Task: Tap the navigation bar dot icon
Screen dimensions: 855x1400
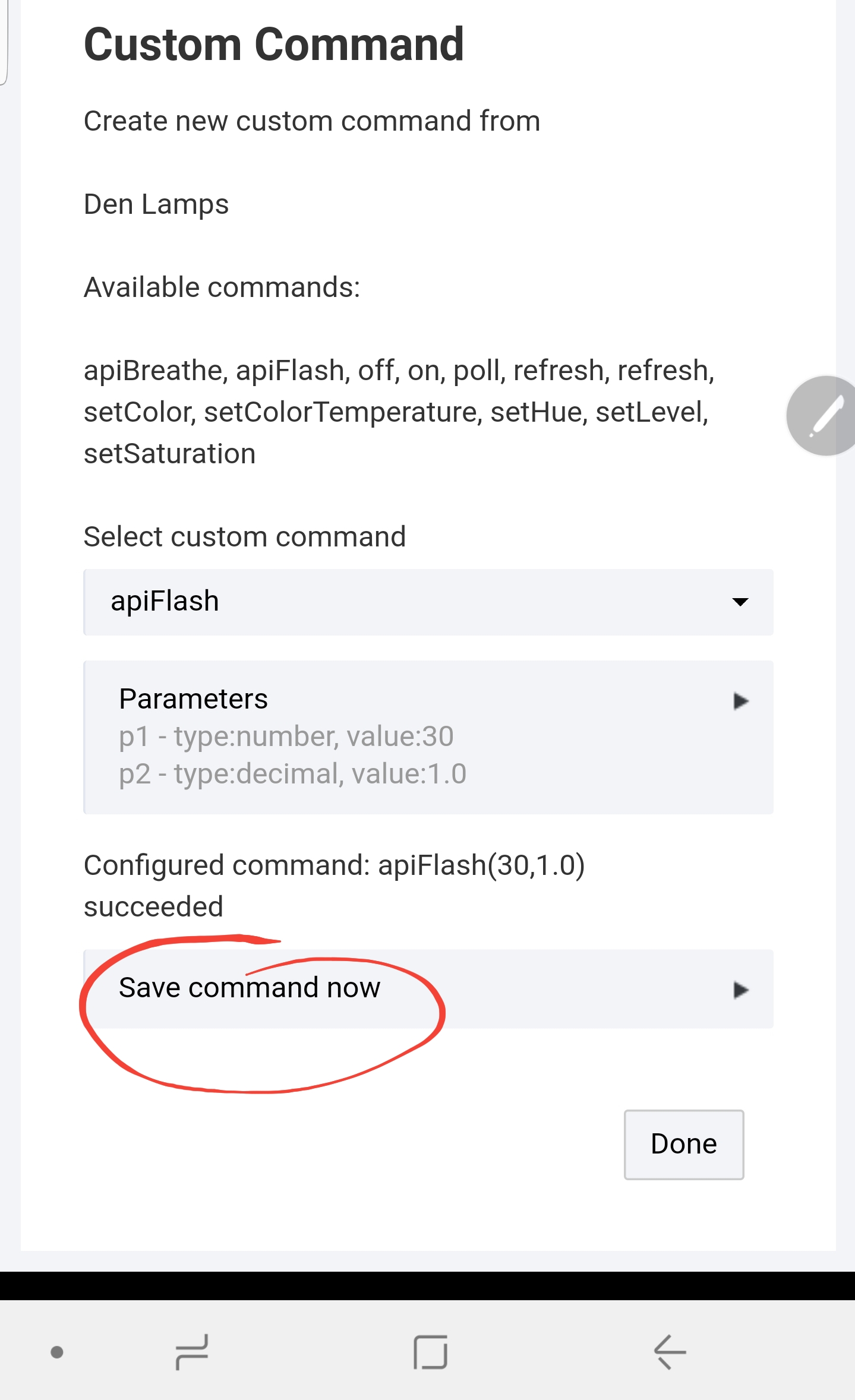Action: (x=57, y=1352)
